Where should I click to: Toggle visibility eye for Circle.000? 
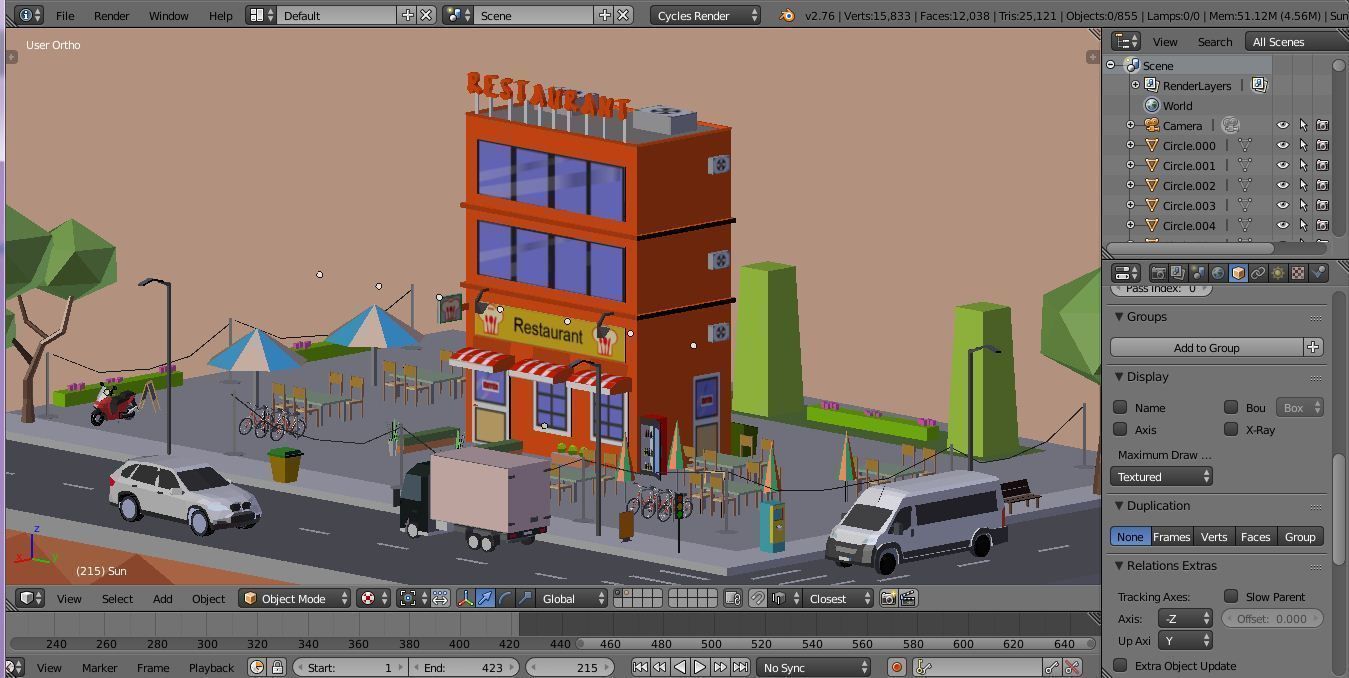1282,145
